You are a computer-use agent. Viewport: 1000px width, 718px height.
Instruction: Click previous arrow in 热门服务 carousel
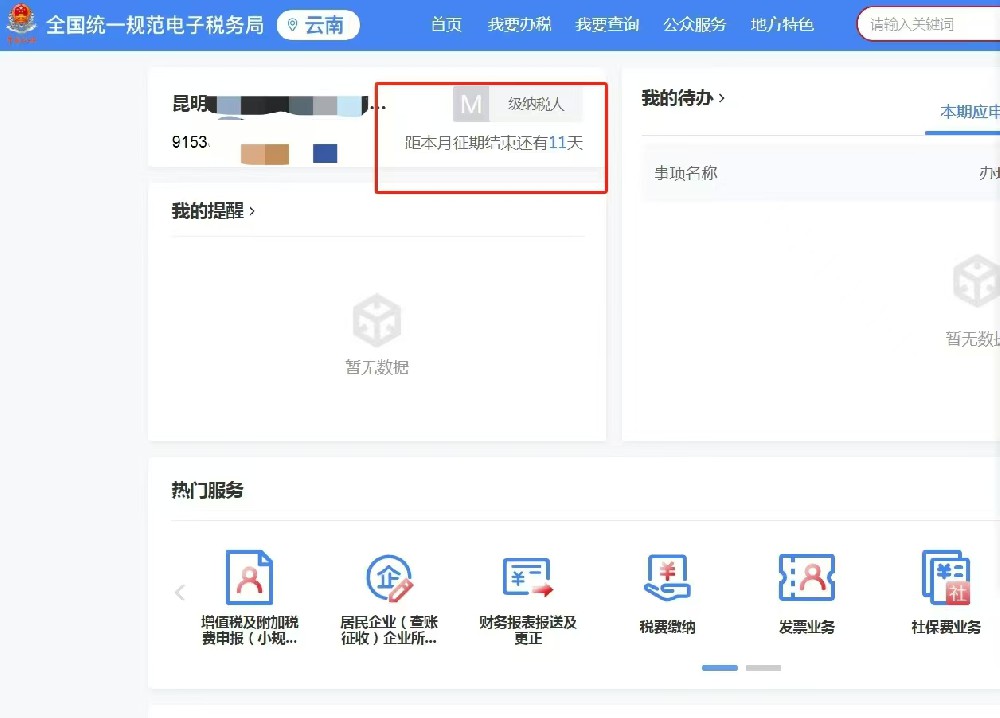click(180, 592)
